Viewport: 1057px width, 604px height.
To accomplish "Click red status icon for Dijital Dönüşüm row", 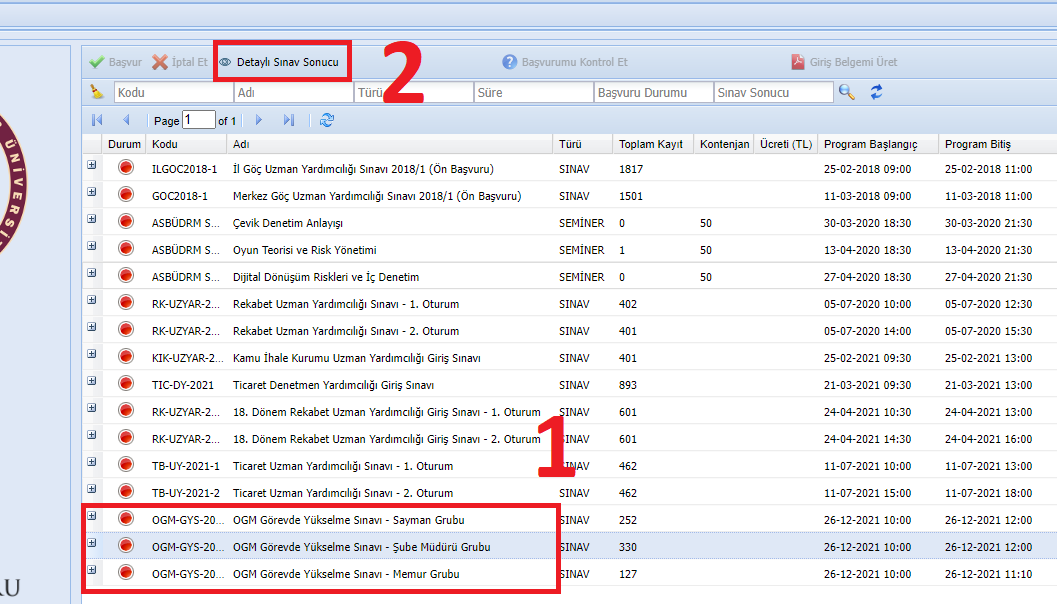I will [x=125, y=275].
